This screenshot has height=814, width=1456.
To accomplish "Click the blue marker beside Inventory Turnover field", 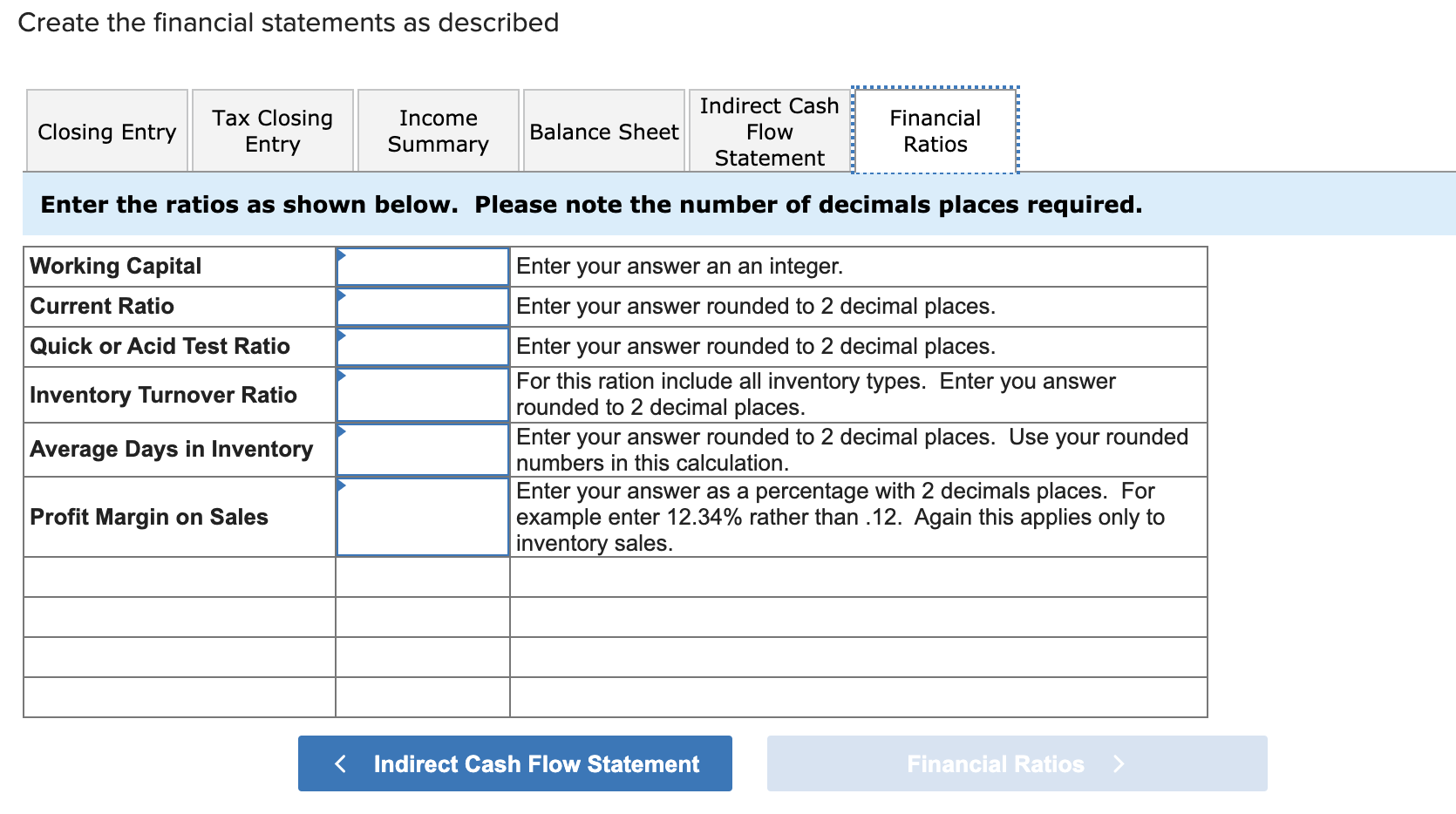I will (x=340, y=375).
